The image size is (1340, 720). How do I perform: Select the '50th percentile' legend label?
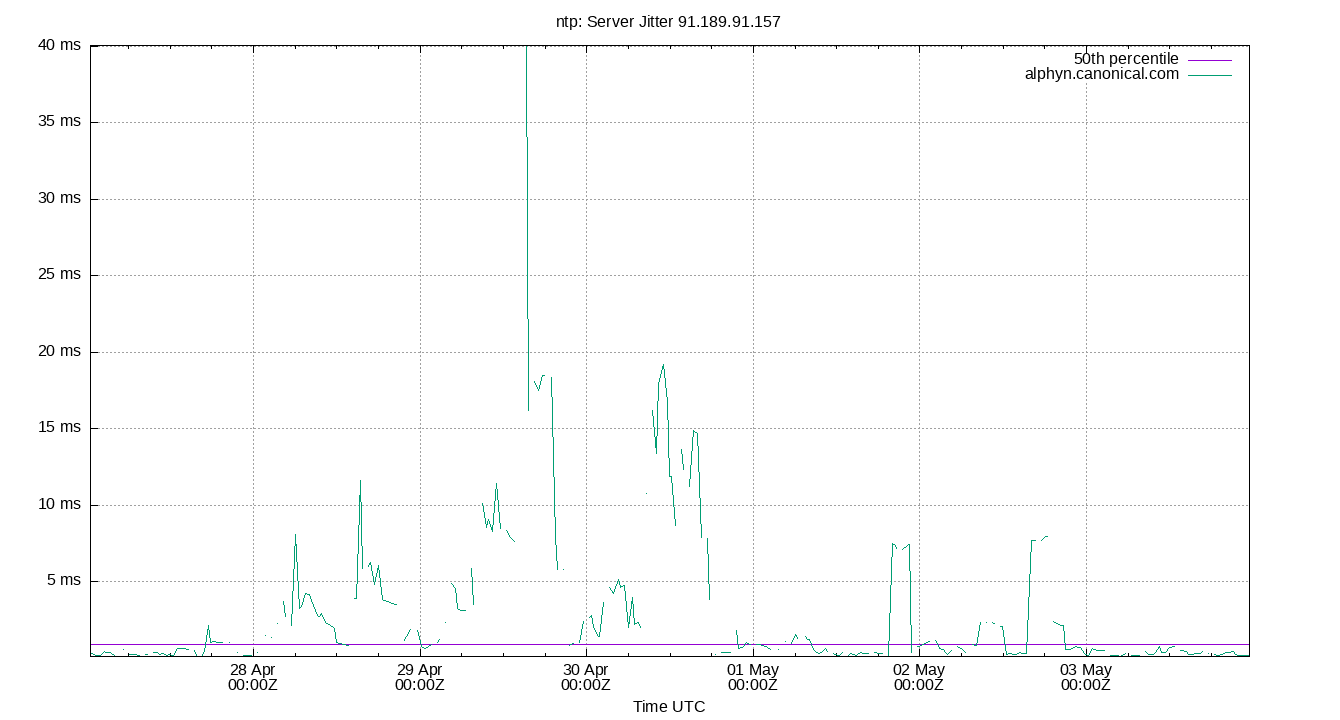tap(1126, 59)
